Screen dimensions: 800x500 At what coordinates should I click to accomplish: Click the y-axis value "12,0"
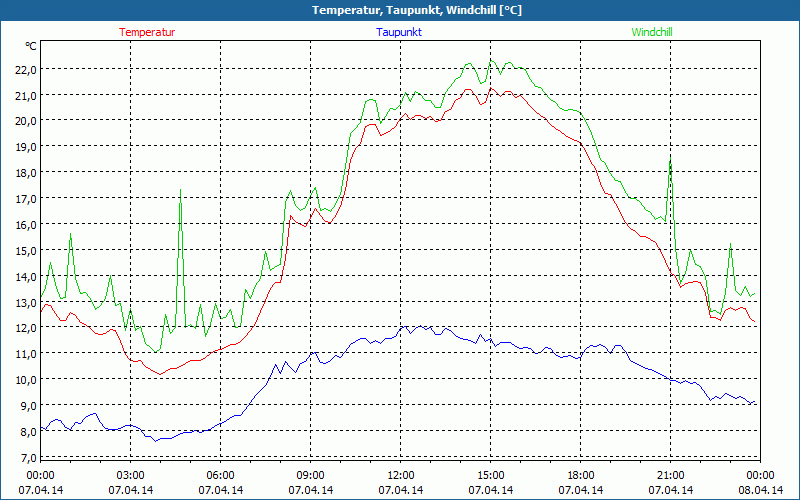[26, 328]
